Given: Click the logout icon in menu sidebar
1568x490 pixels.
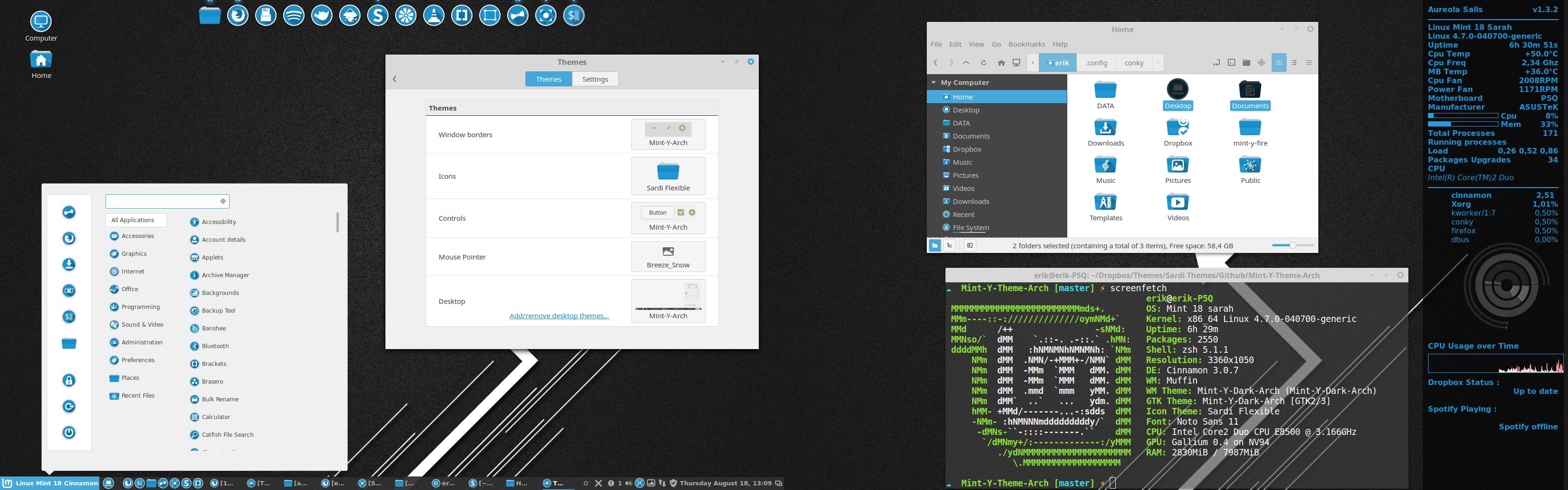Looking at the screenshot, I should [x=69, y=406].
